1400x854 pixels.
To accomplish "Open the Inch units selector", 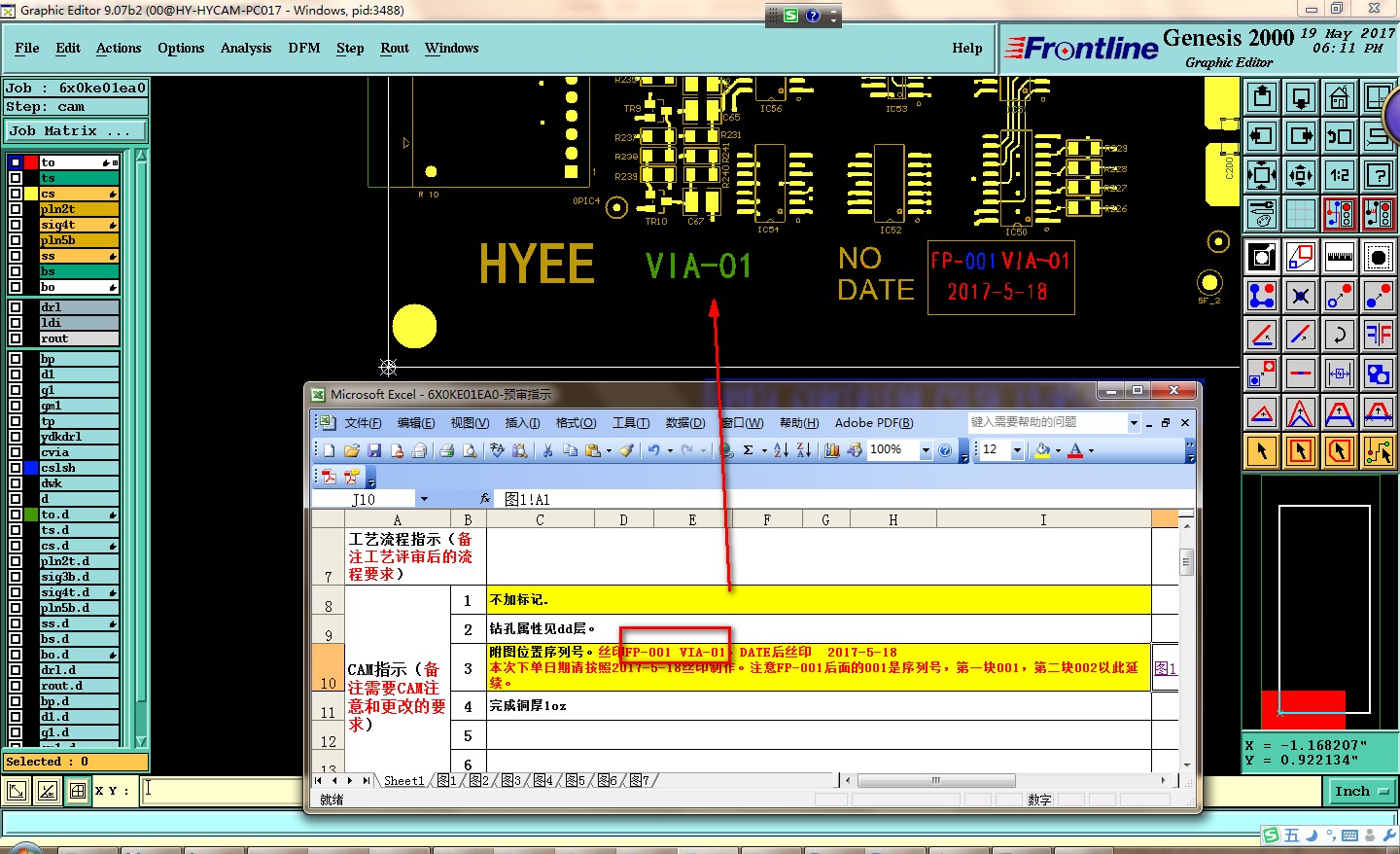I will tap(1362, 792).
